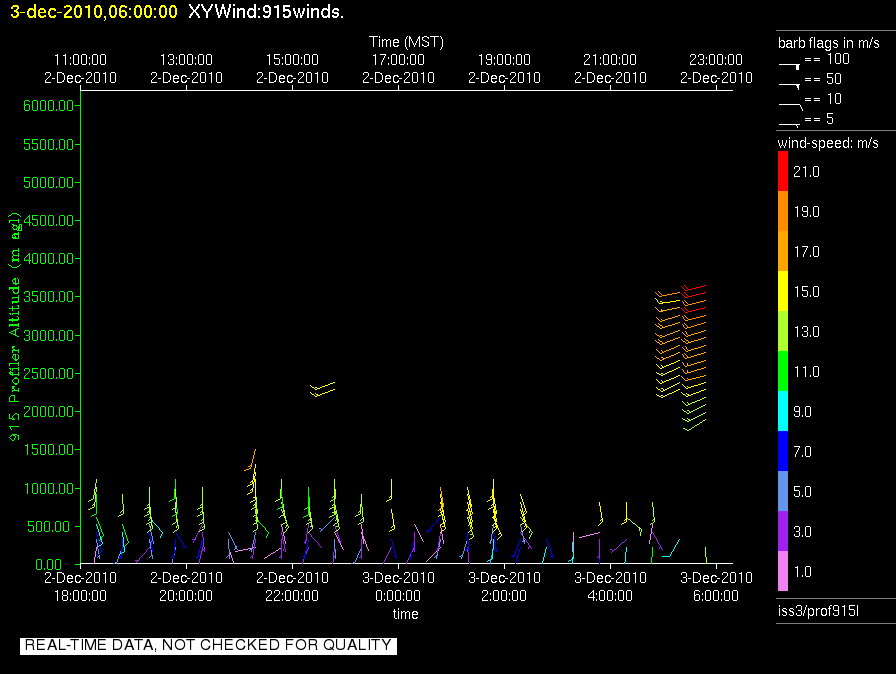Click the '5500.00' altitude axis label
This screenshot has height=674, width=896.
pos(49,145)
